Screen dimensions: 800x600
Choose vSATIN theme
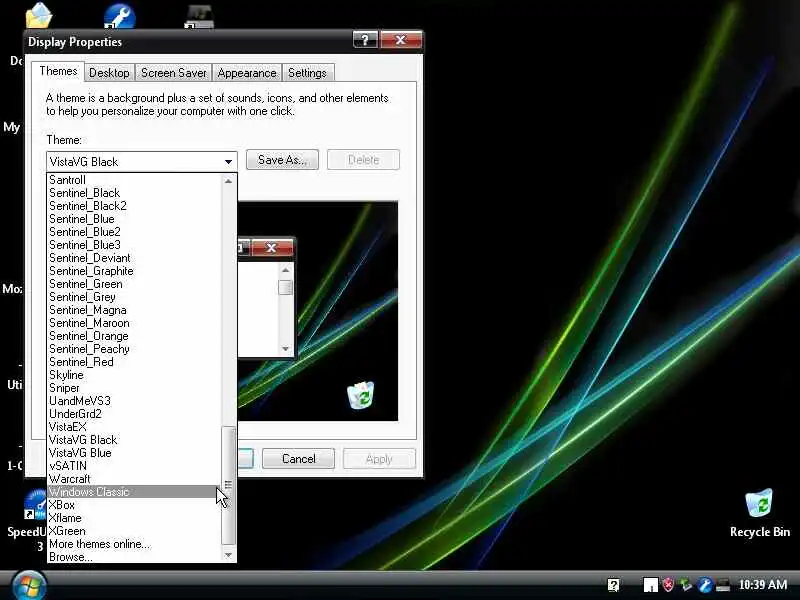click(135, 466)
